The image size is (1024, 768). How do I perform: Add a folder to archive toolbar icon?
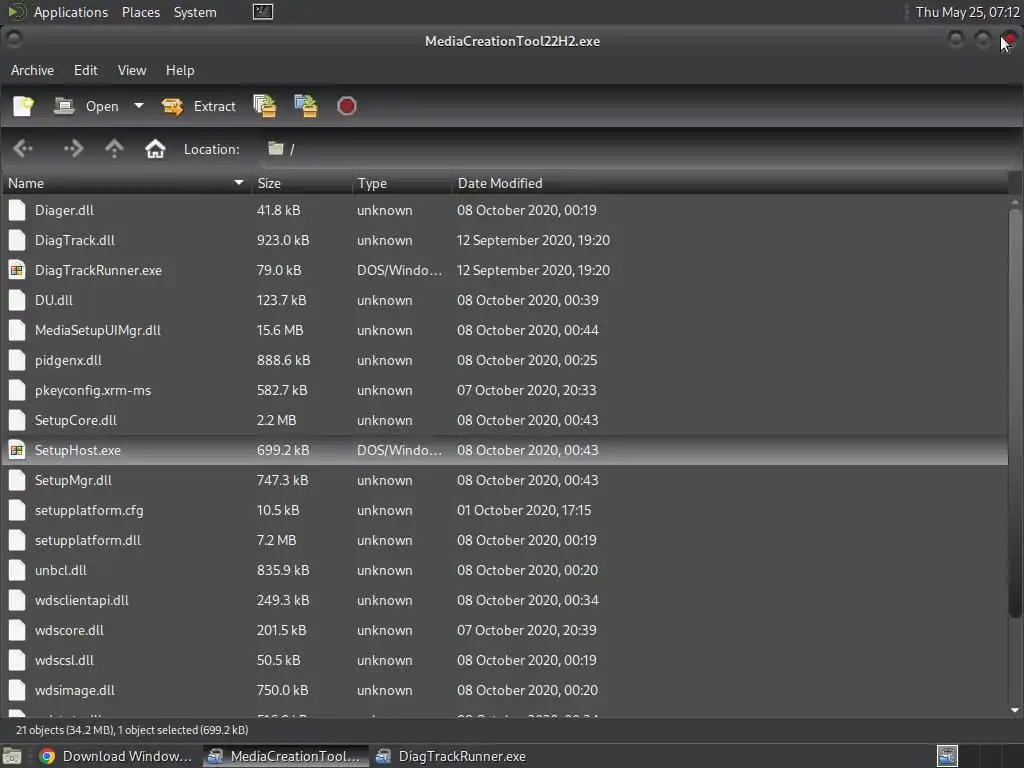click(x=306, y=106)
